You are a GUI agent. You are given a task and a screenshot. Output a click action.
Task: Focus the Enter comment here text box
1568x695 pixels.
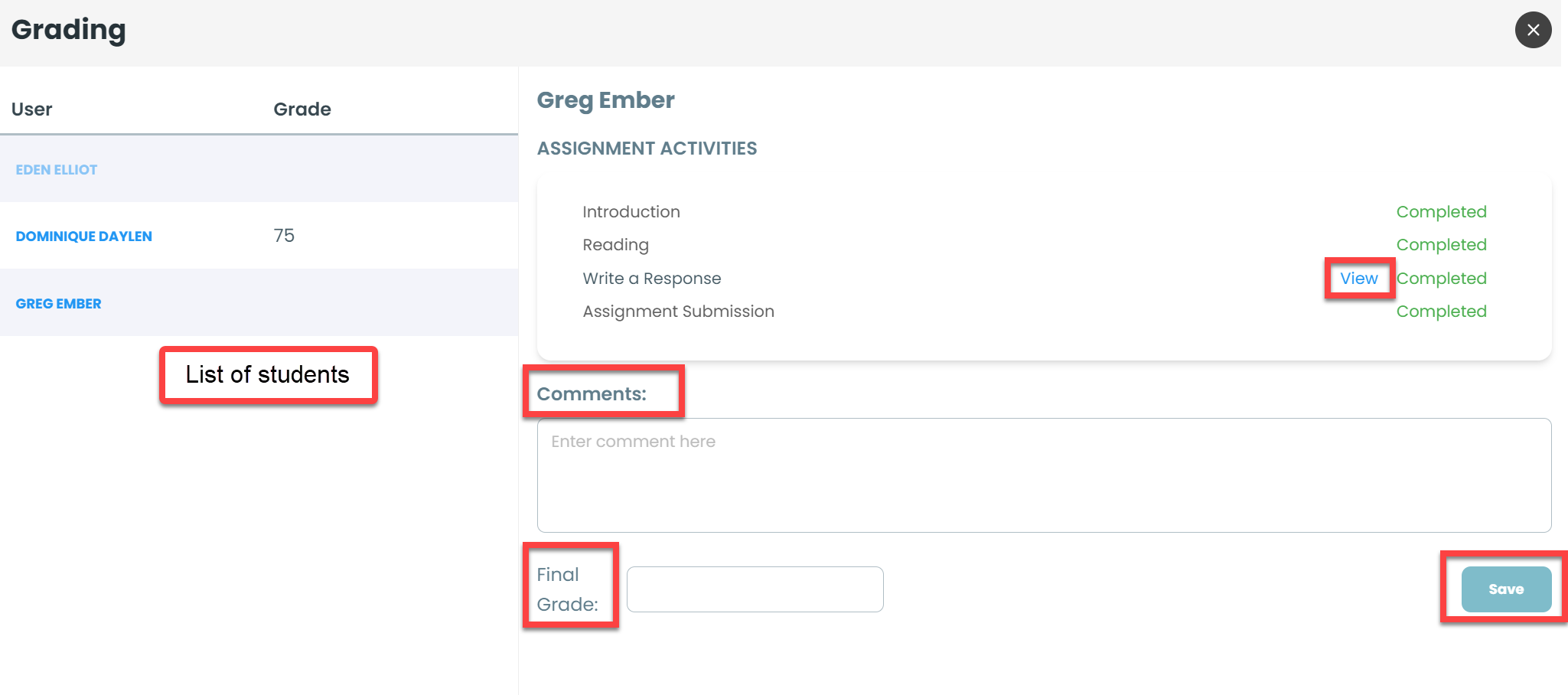tap(1044, 475)
